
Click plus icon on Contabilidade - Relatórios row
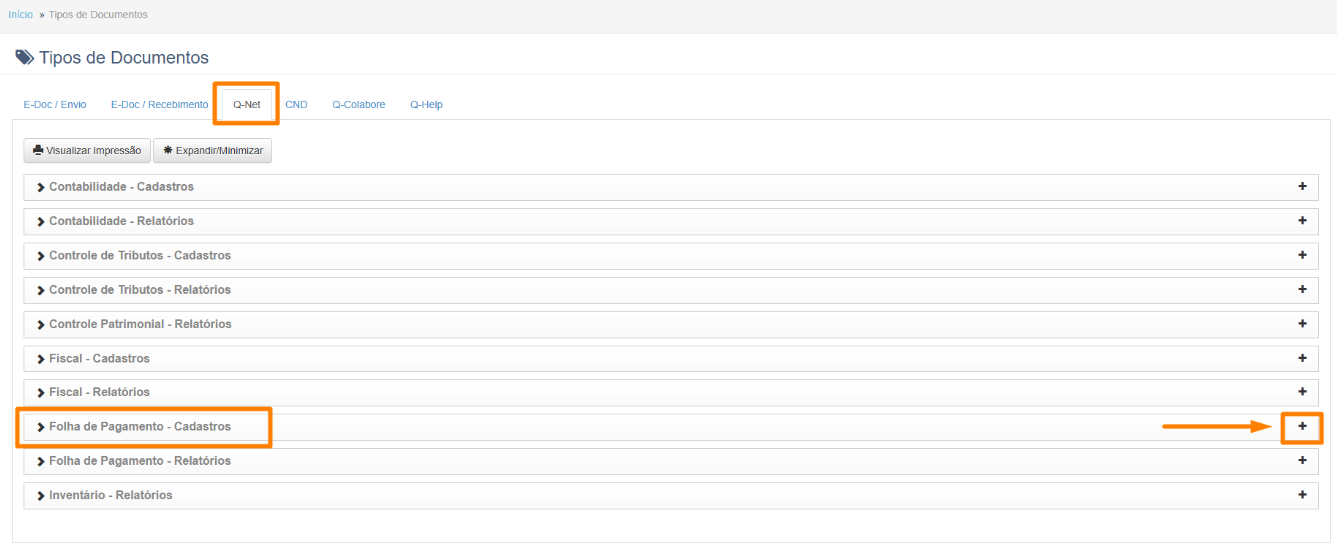coord(1302,221)
